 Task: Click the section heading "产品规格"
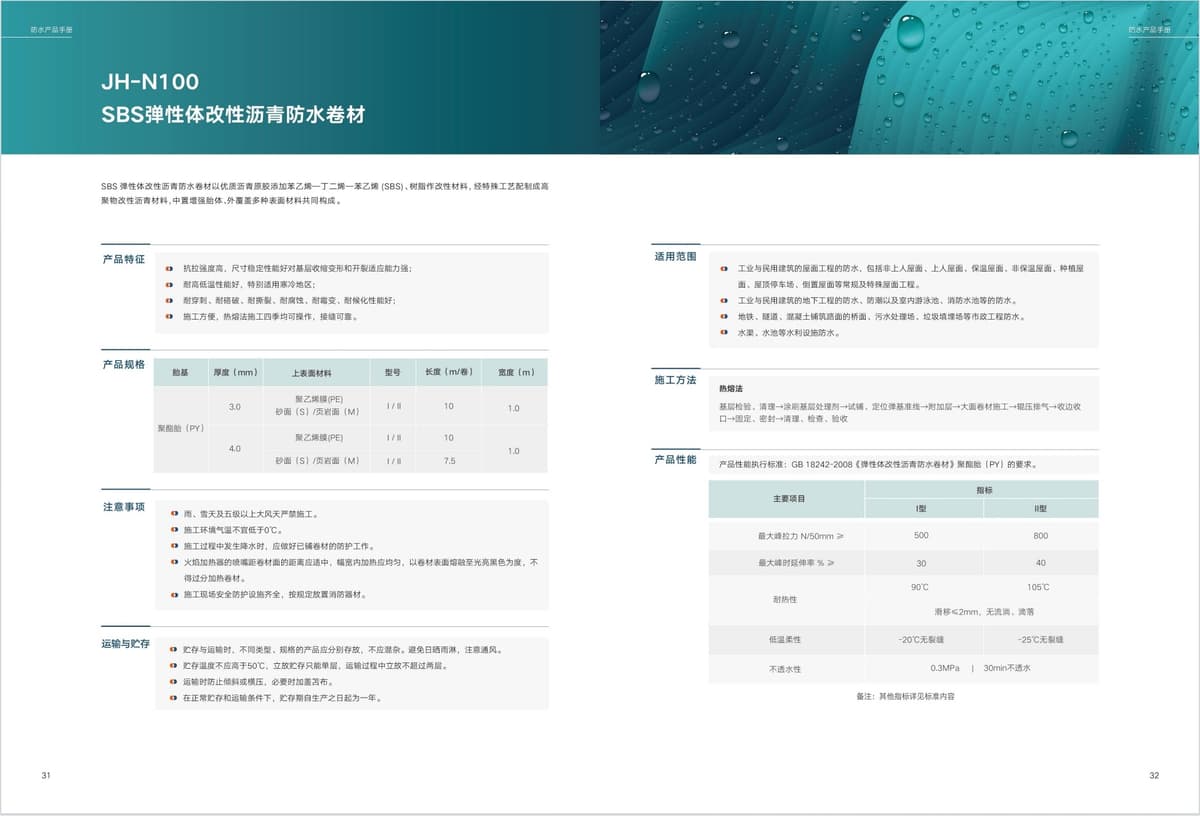tap(124, 364)
